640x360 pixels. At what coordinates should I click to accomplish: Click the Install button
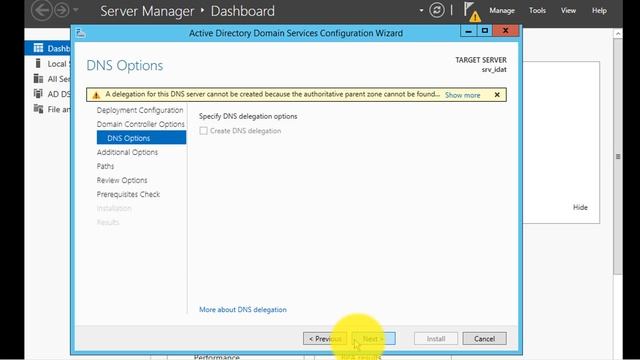[x=436, y=339]
